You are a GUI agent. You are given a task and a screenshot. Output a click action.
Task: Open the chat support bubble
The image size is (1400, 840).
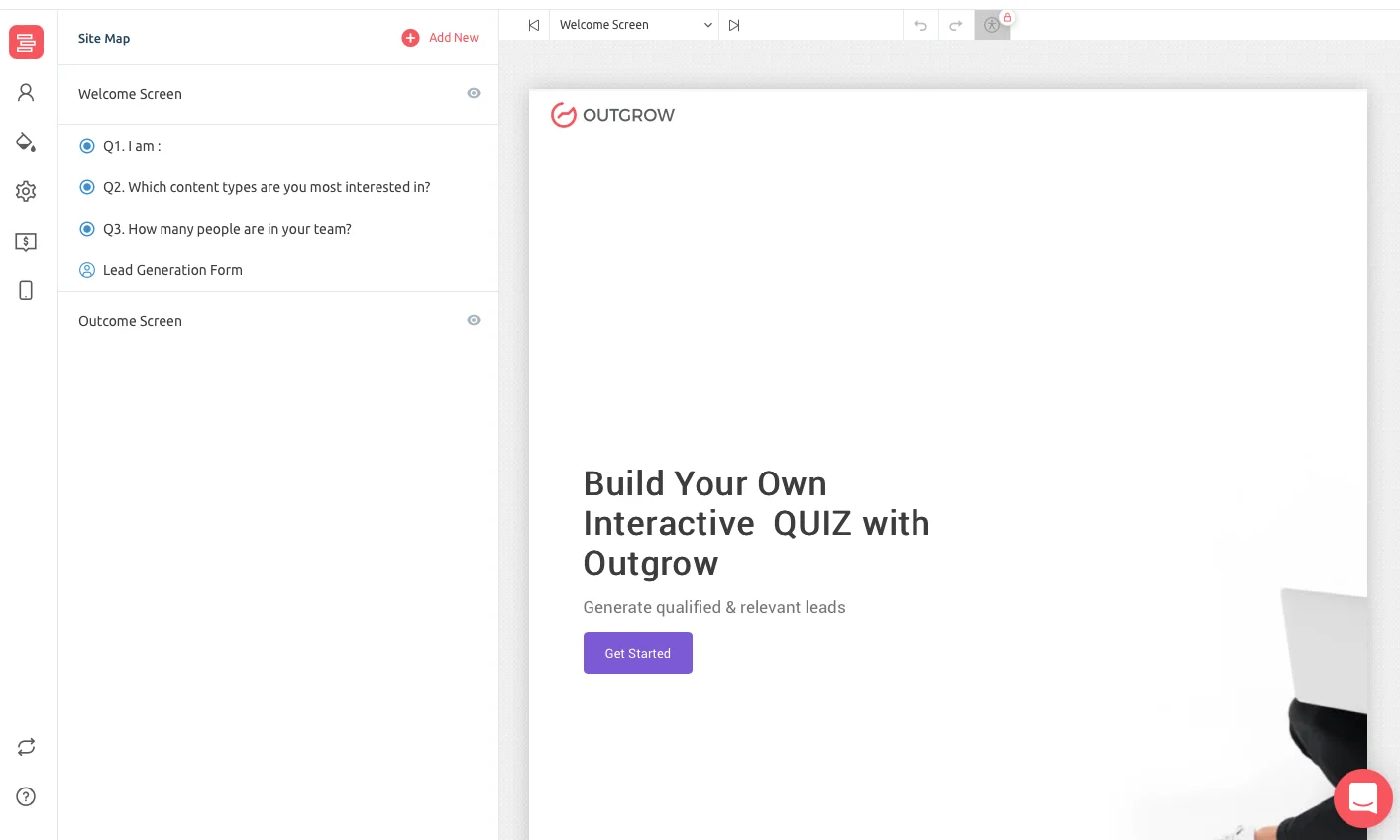[x=1363, y=798]
